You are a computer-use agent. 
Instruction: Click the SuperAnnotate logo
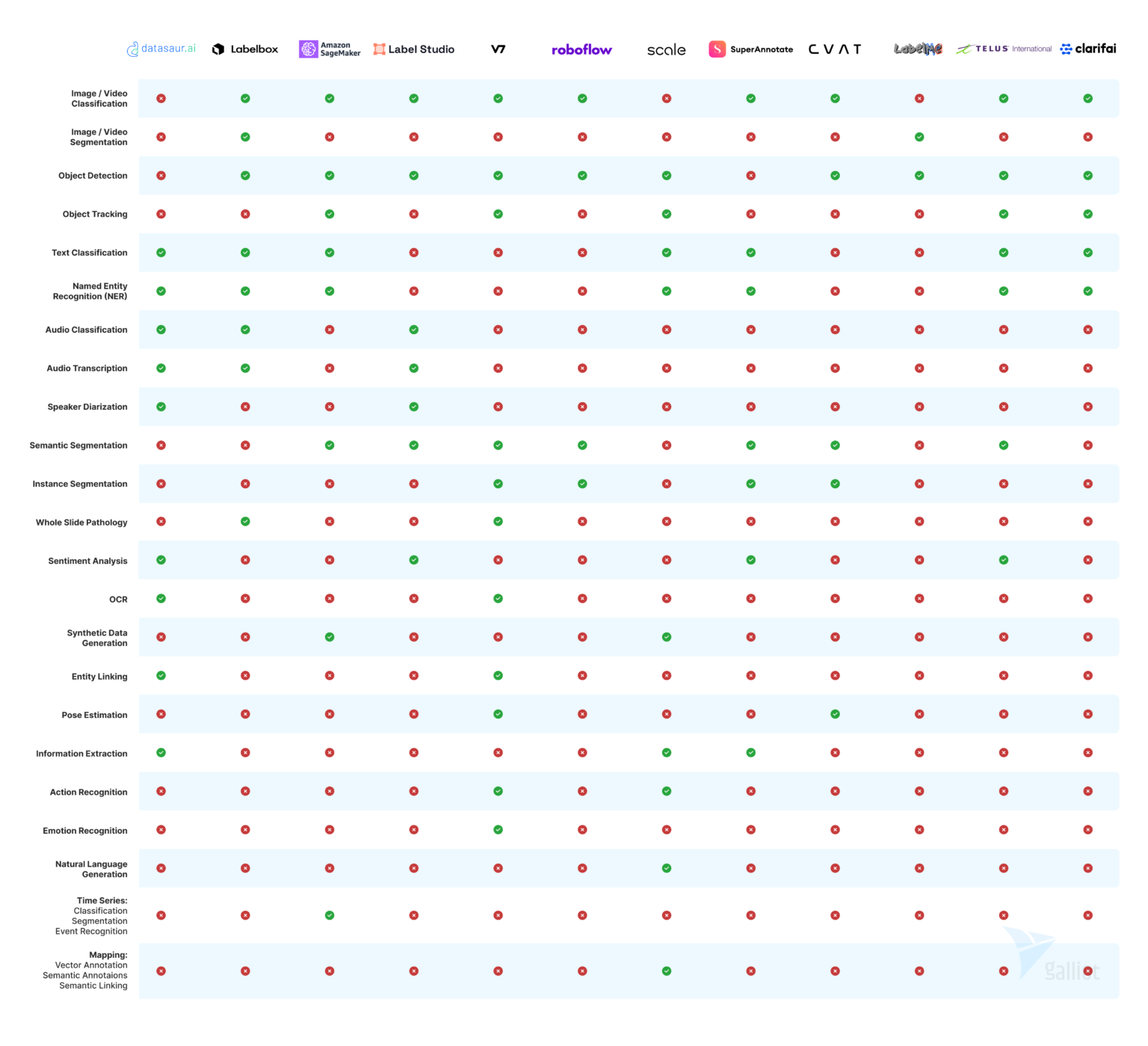[750, 49]
